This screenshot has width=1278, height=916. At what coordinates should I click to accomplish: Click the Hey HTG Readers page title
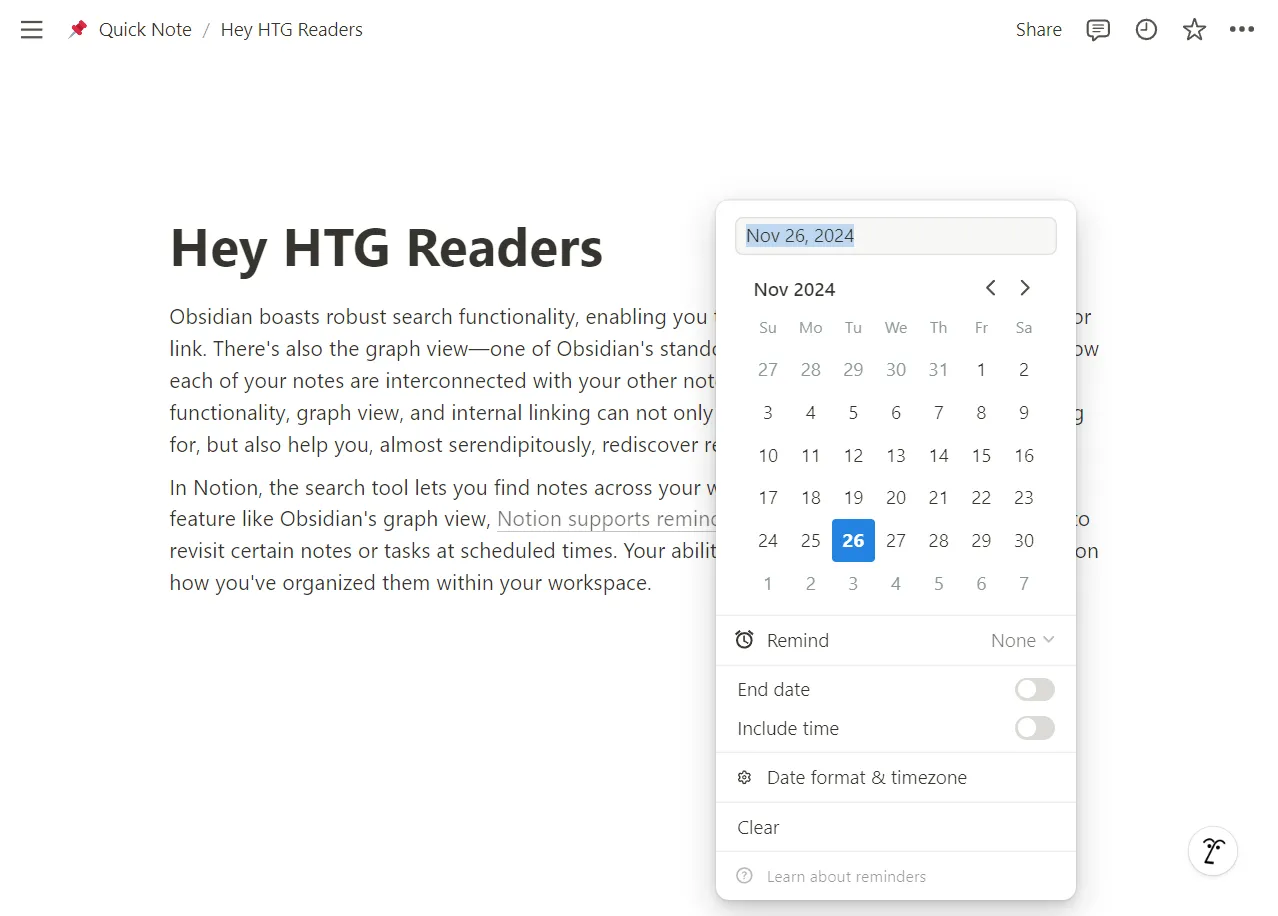click(x=386, y=247)
